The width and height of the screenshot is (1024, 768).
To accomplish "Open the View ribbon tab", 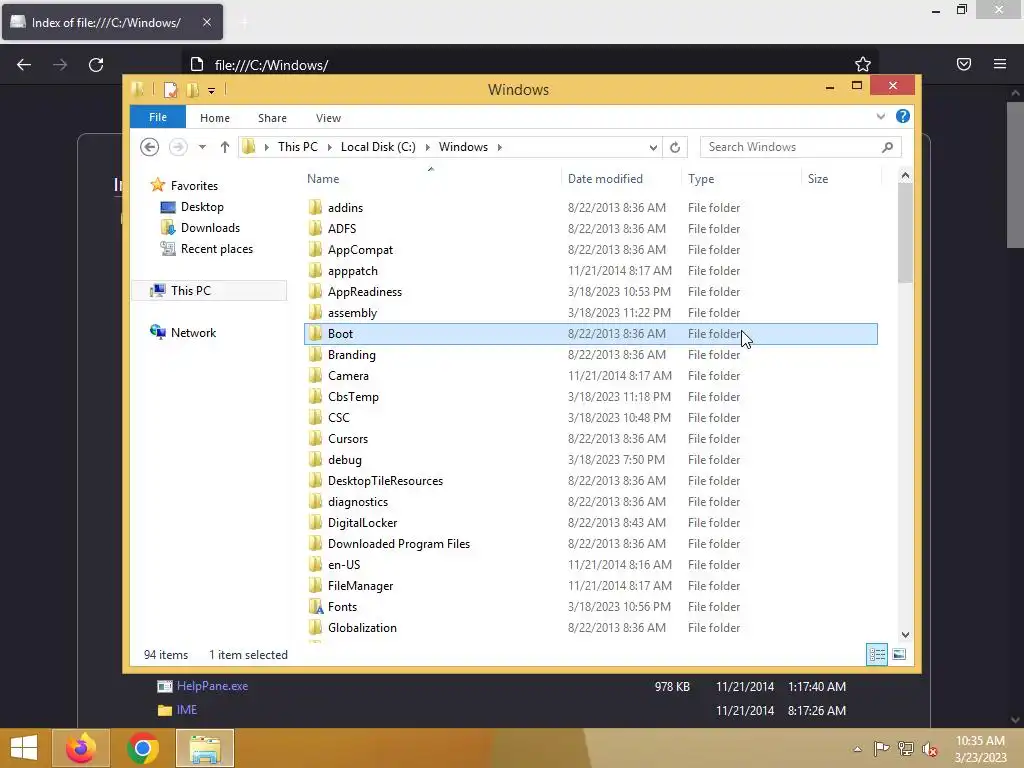I will click(328, 118).
